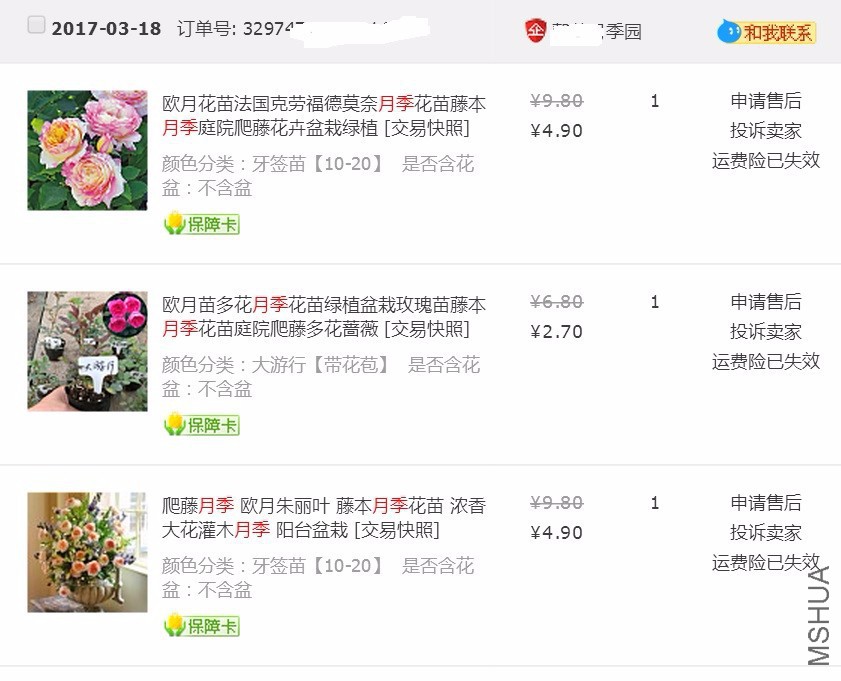Click the 保障卡 badge under first item

click(201, 224)
